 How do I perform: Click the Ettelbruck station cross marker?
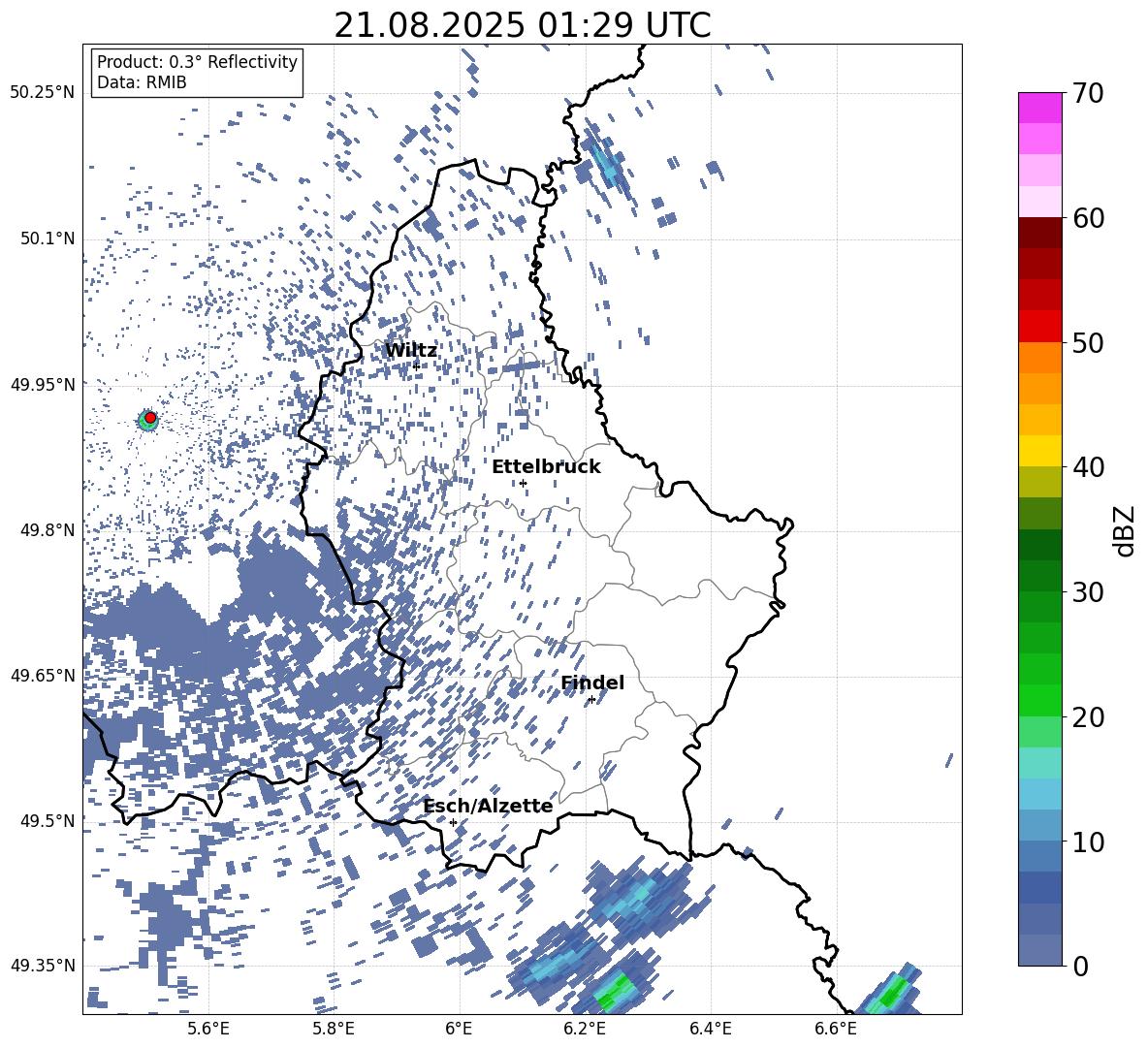(x=523, y=483)
